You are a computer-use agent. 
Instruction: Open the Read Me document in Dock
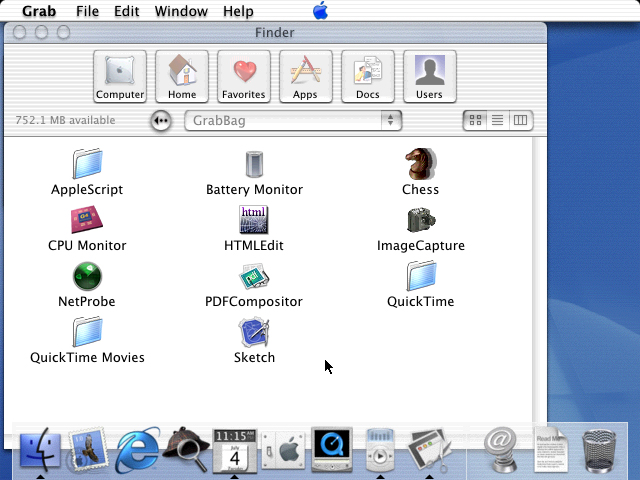[551, 449]
